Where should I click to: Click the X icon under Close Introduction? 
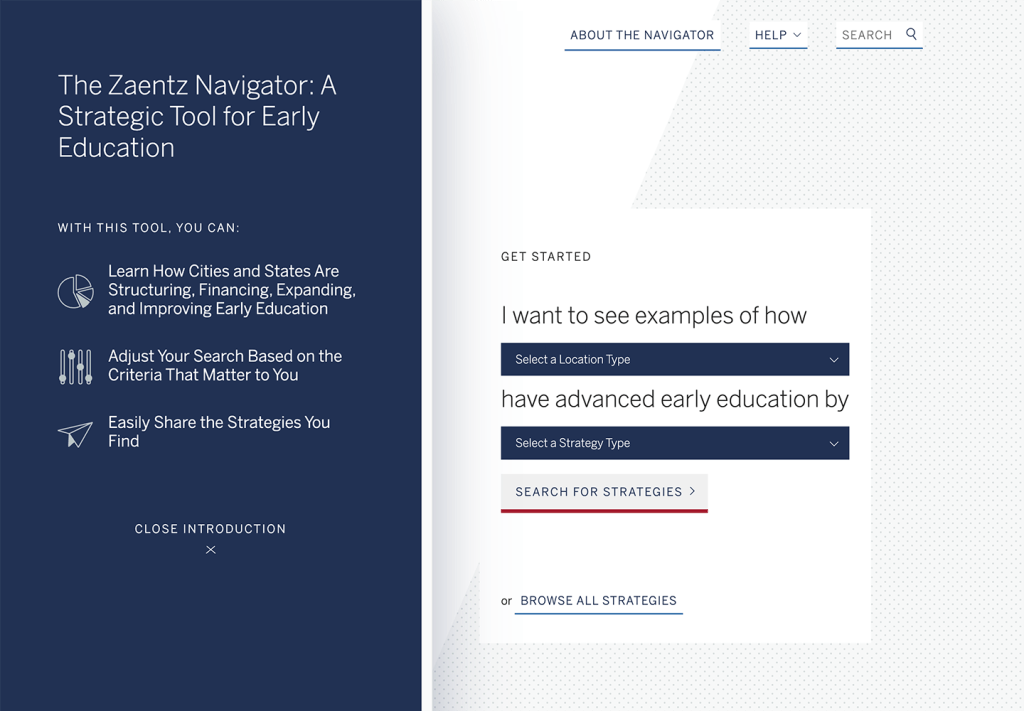click(211, 550)
